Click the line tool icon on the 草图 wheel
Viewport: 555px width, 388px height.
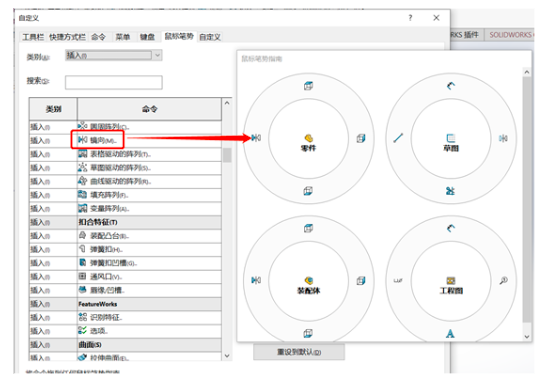coord(398,138)
